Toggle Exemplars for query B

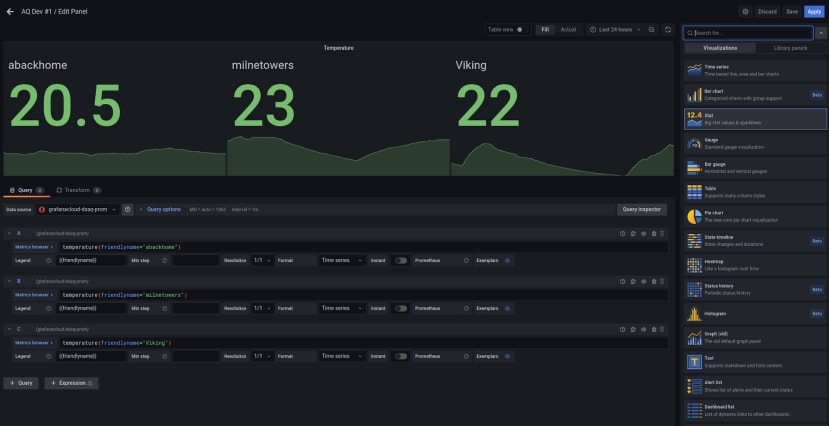[508, 308]
